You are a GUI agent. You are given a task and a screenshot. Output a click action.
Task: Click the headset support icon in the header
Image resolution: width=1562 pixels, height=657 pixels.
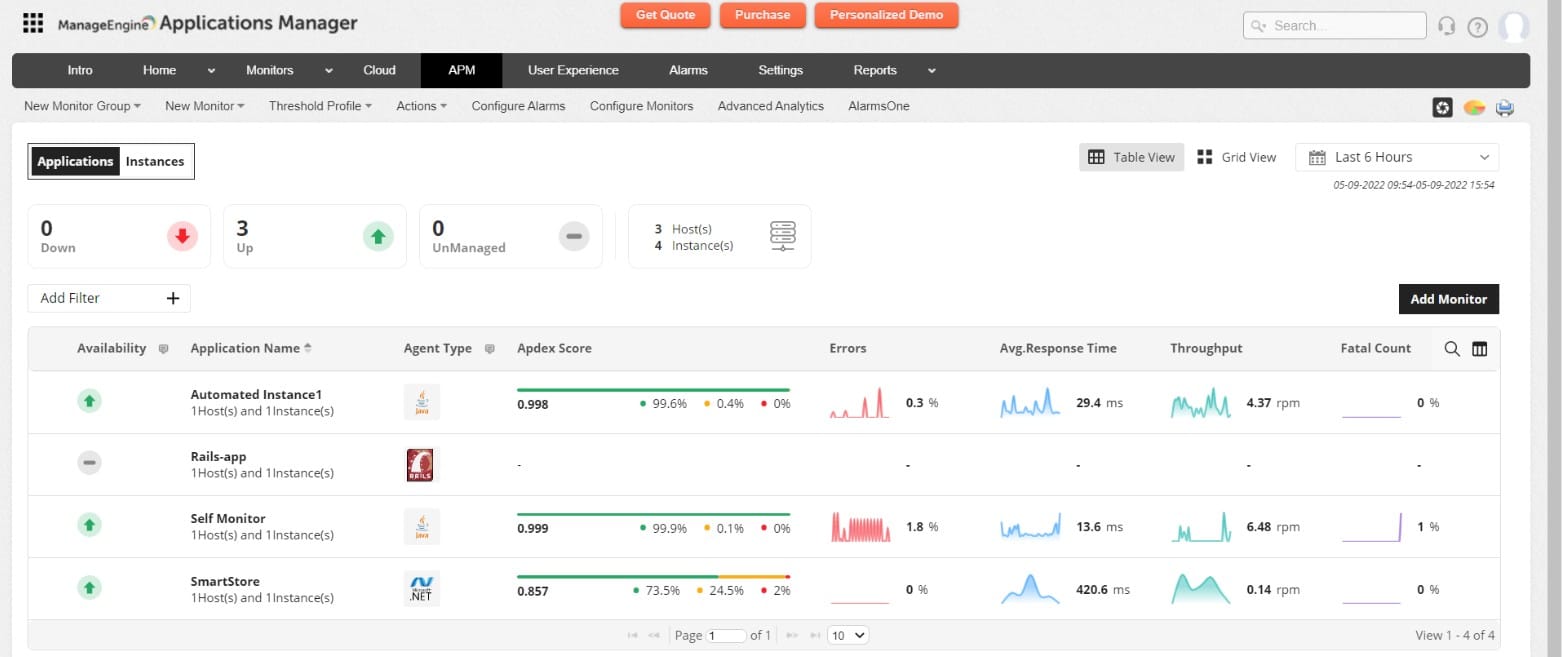(x=1447, y=25)
